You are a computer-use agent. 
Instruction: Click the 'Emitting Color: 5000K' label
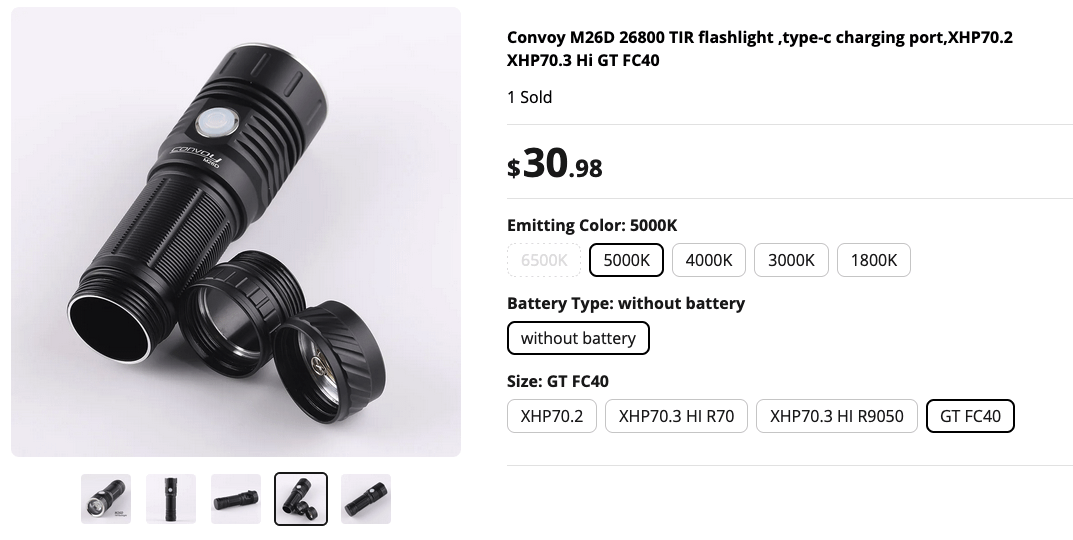592,225
